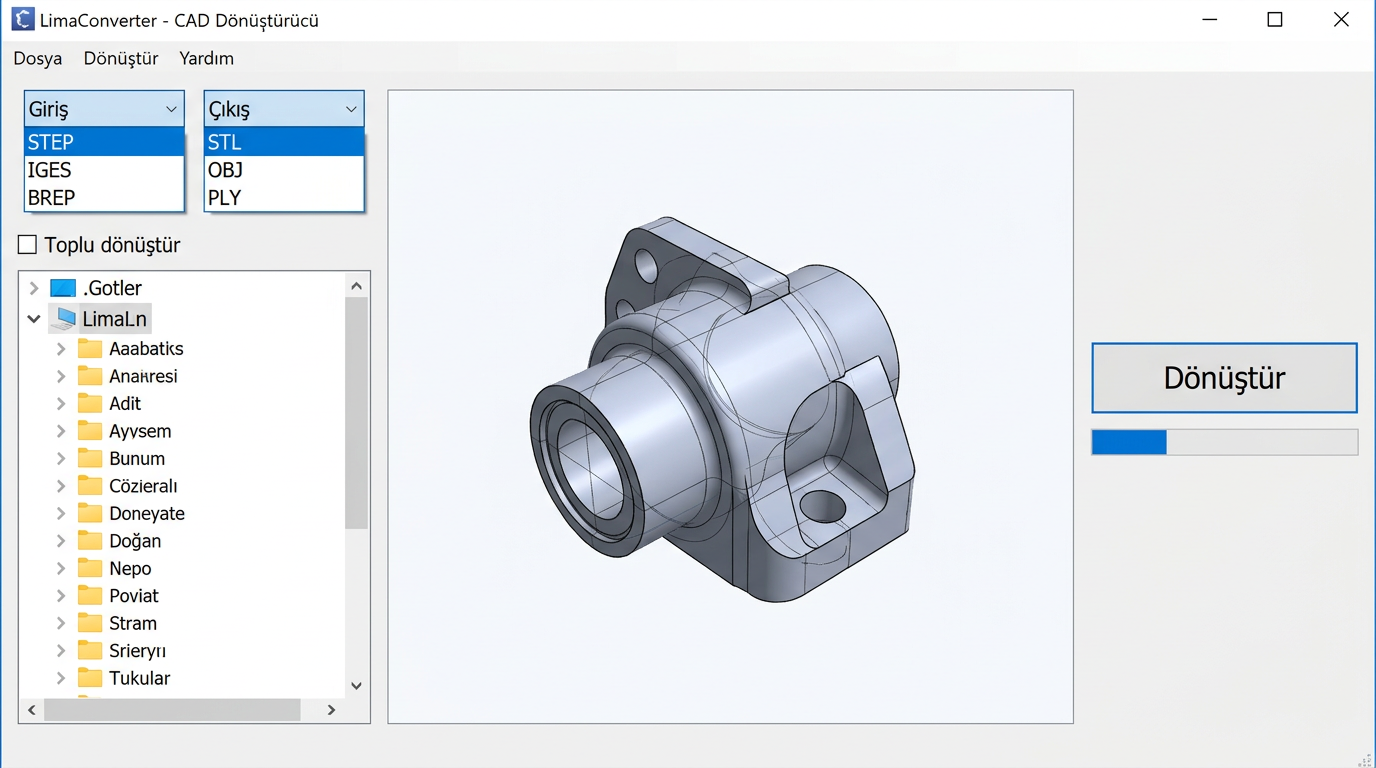Expand the Anaнresi folder
The width and height of the screenshot is (1376, 768).
pyautogui.click(x=61, y=376)
